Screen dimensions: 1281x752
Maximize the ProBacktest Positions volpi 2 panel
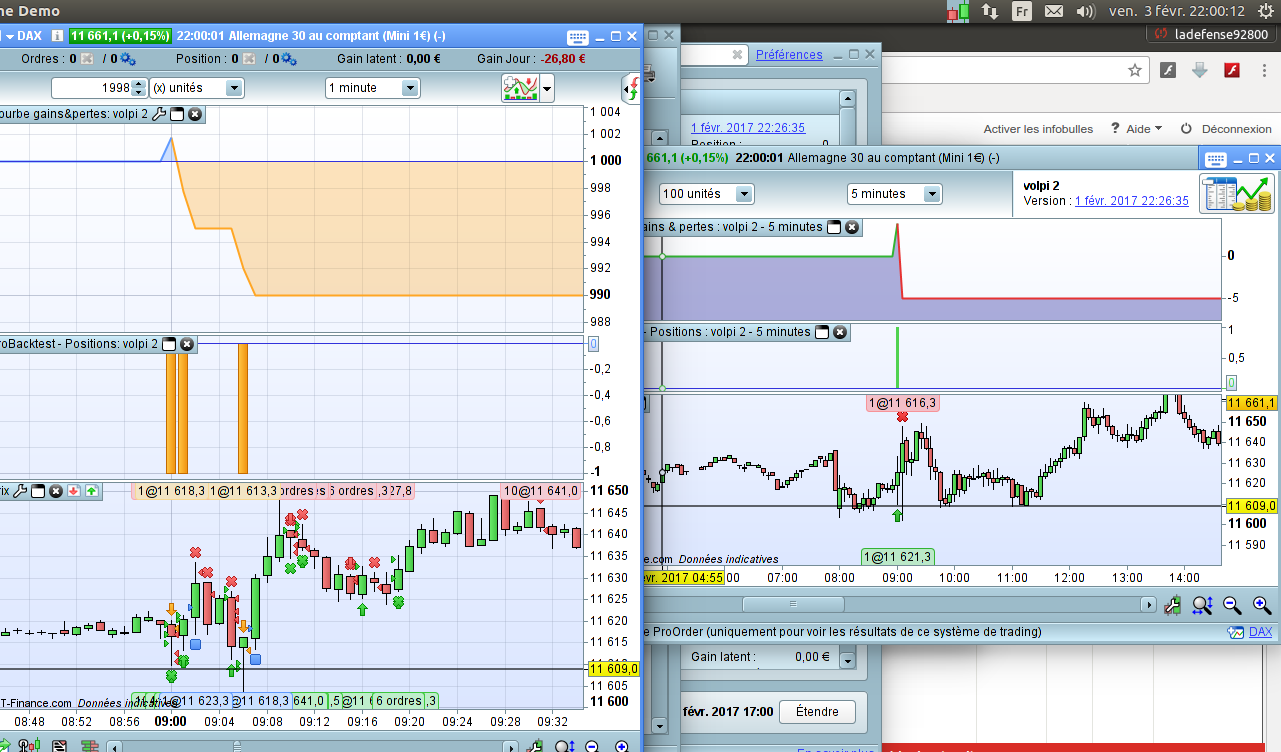point(169,344)
